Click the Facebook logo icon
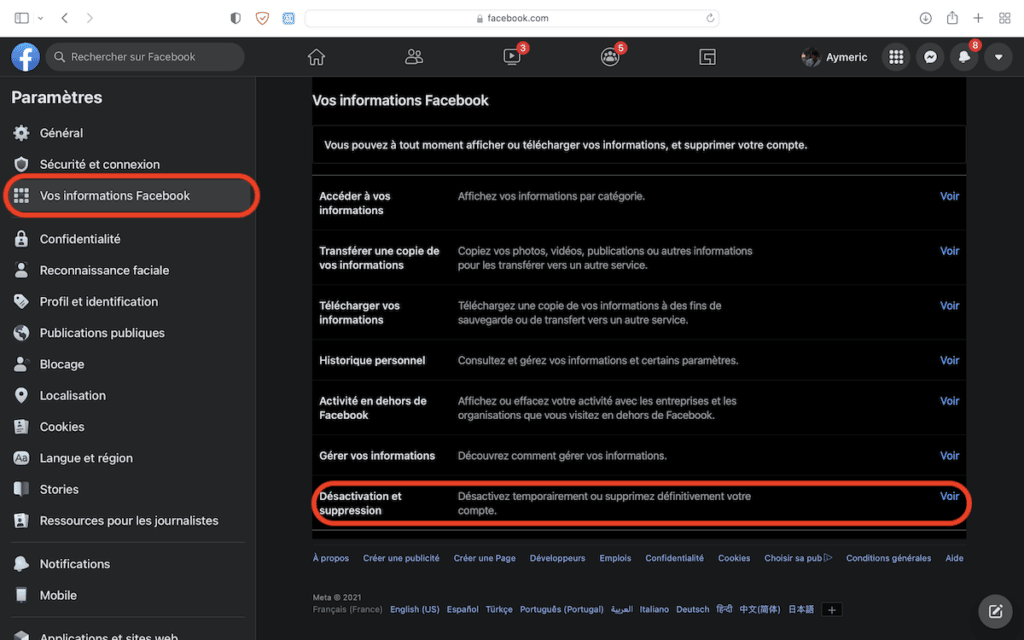1024x640 pixels. [25, 57]
